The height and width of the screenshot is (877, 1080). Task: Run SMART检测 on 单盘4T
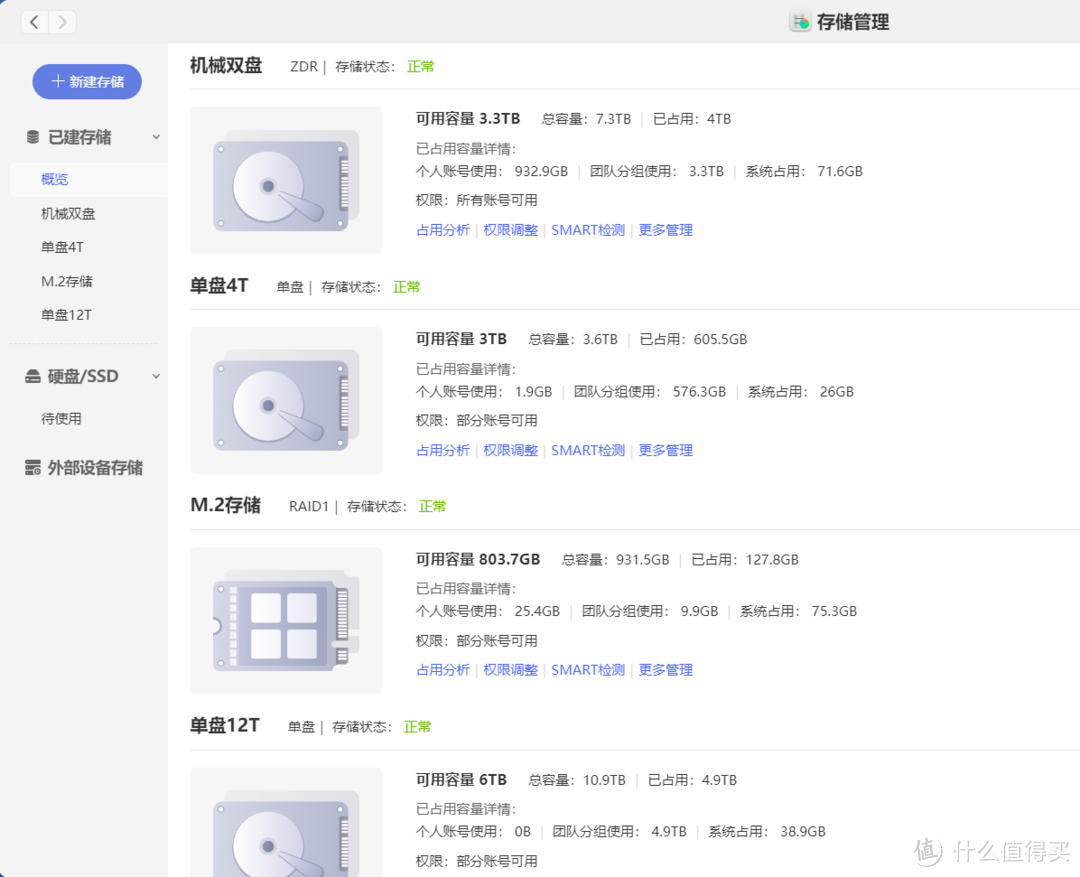[x=588, y=450]
